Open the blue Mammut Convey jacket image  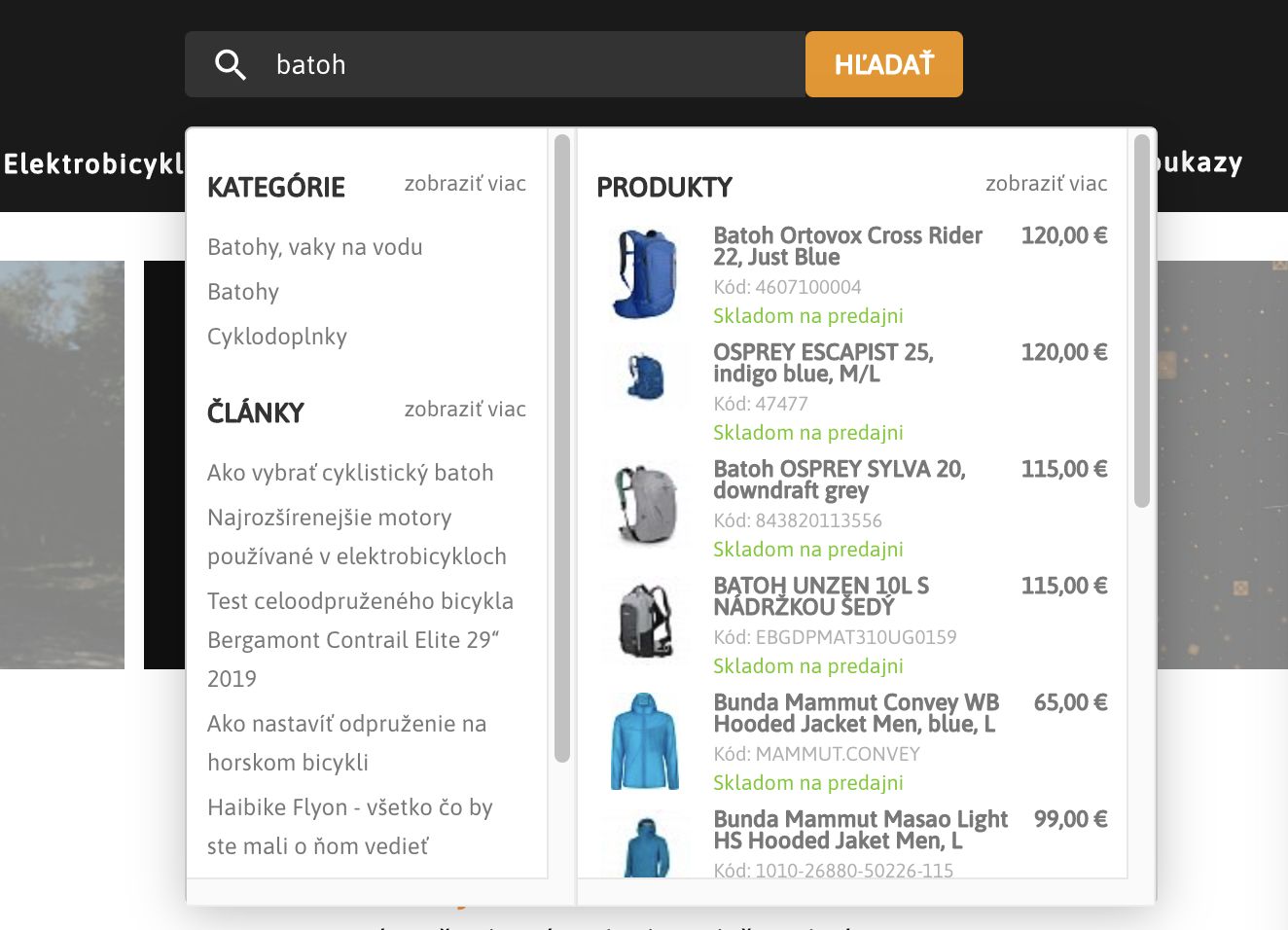(644, 741)
